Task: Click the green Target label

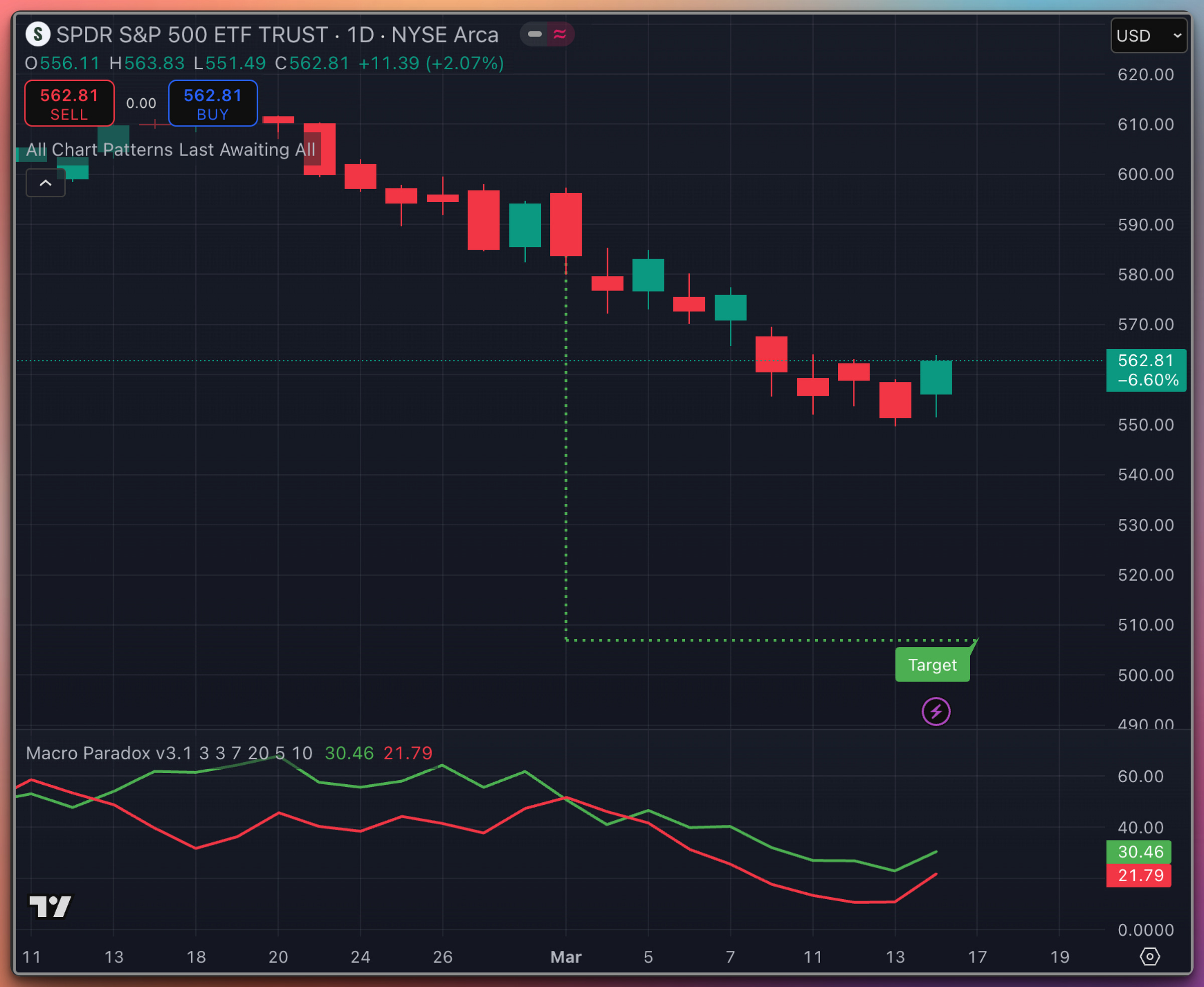Action: pyautogui.click(x=932, y=665)
